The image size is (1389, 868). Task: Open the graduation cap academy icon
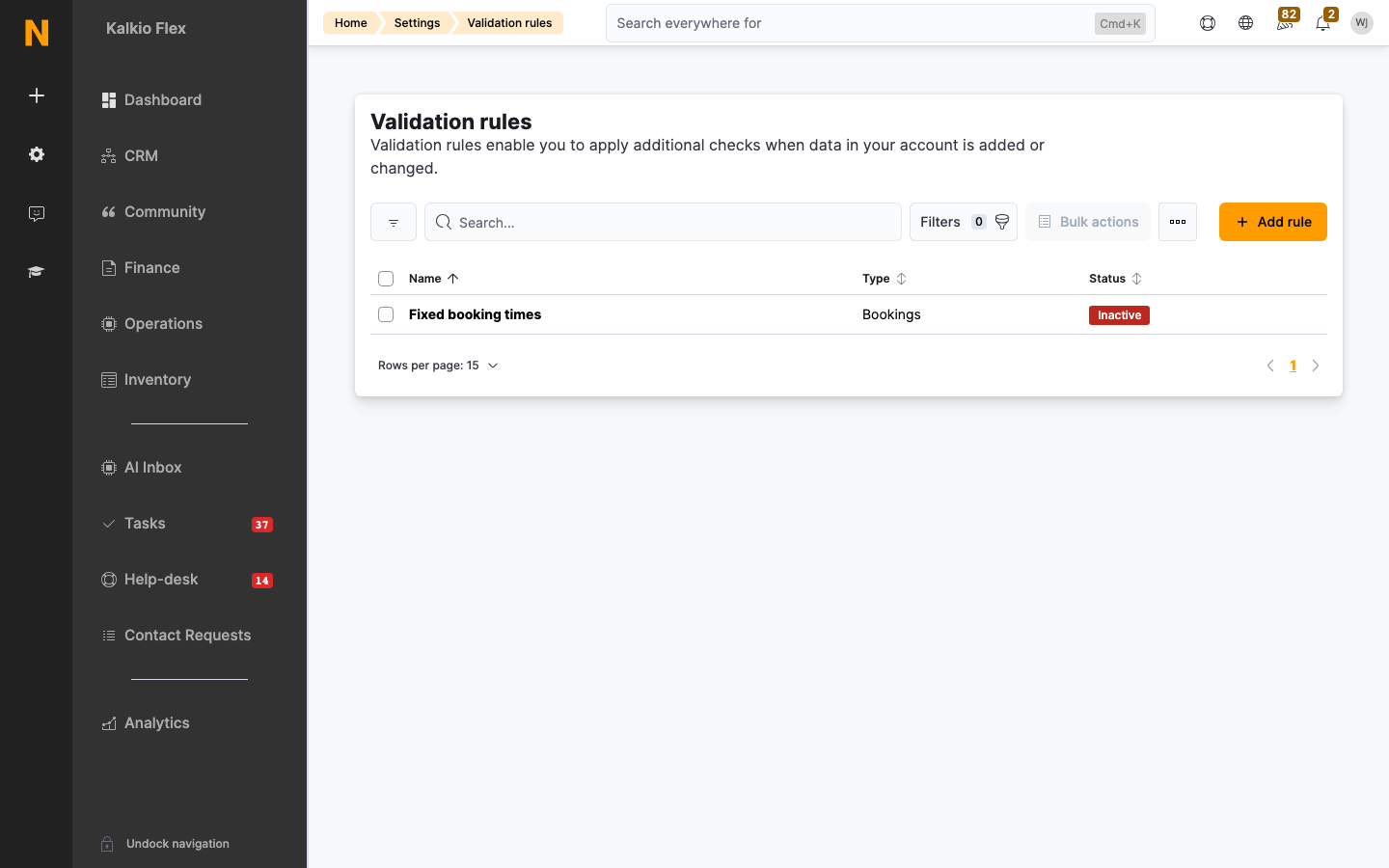(37, 272)
